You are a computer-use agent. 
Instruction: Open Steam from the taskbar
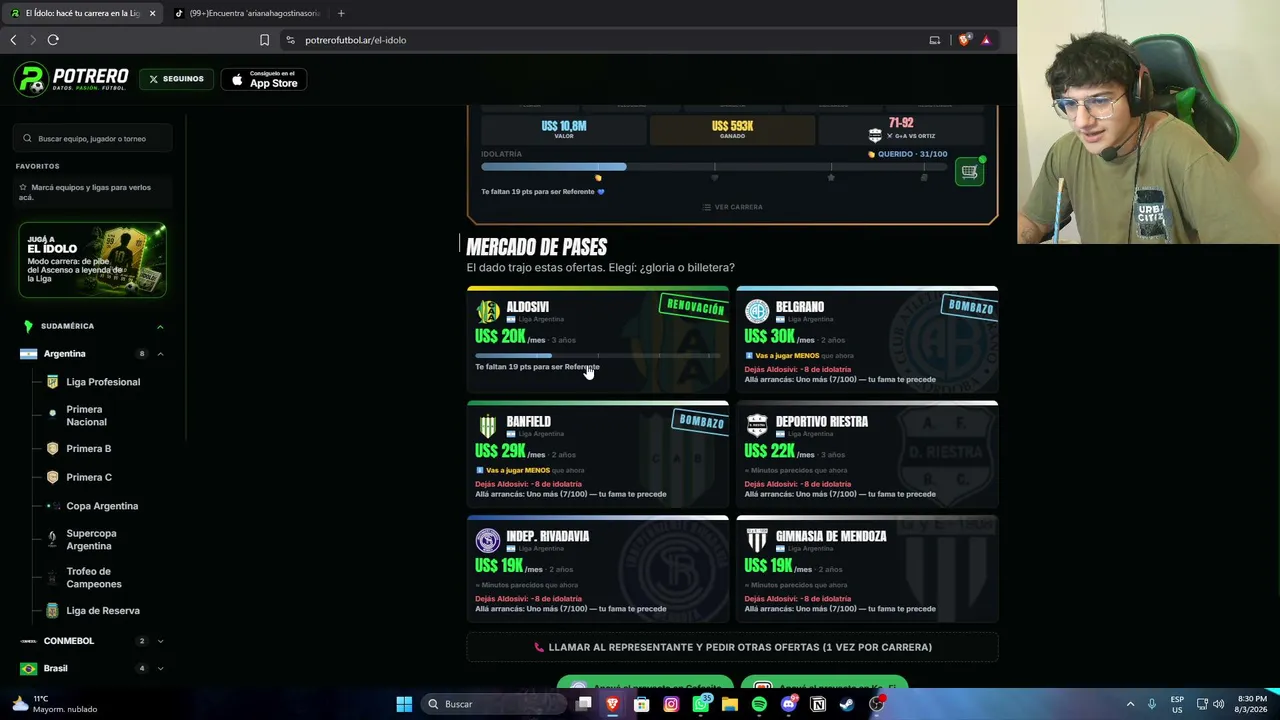click(847, 704)
